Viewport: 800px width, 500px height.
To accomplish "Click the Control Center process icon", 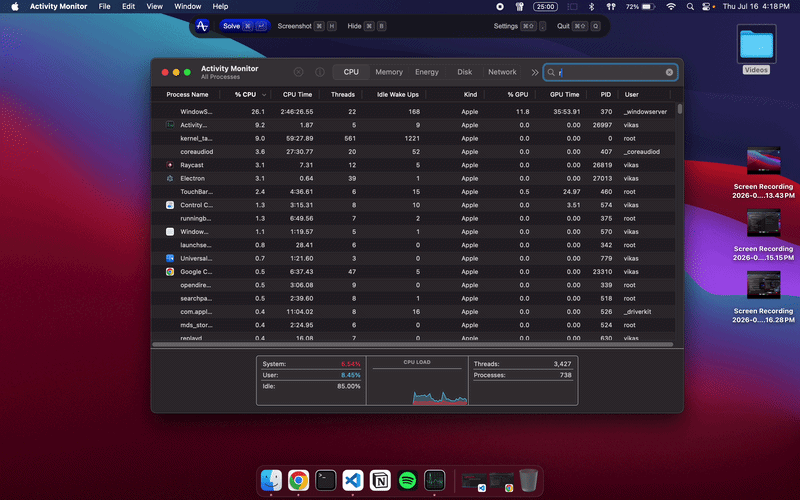I will [x=170, y=205].
